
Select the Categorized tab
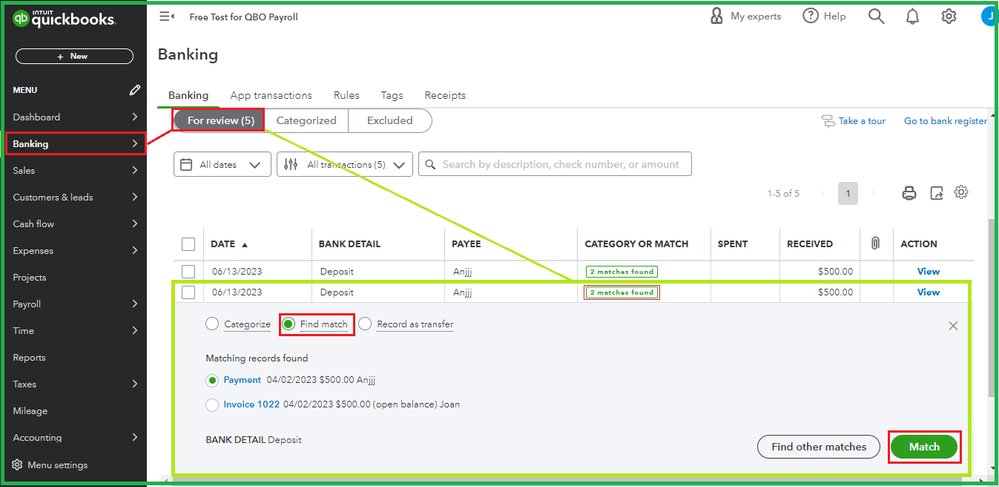(306, 120)
